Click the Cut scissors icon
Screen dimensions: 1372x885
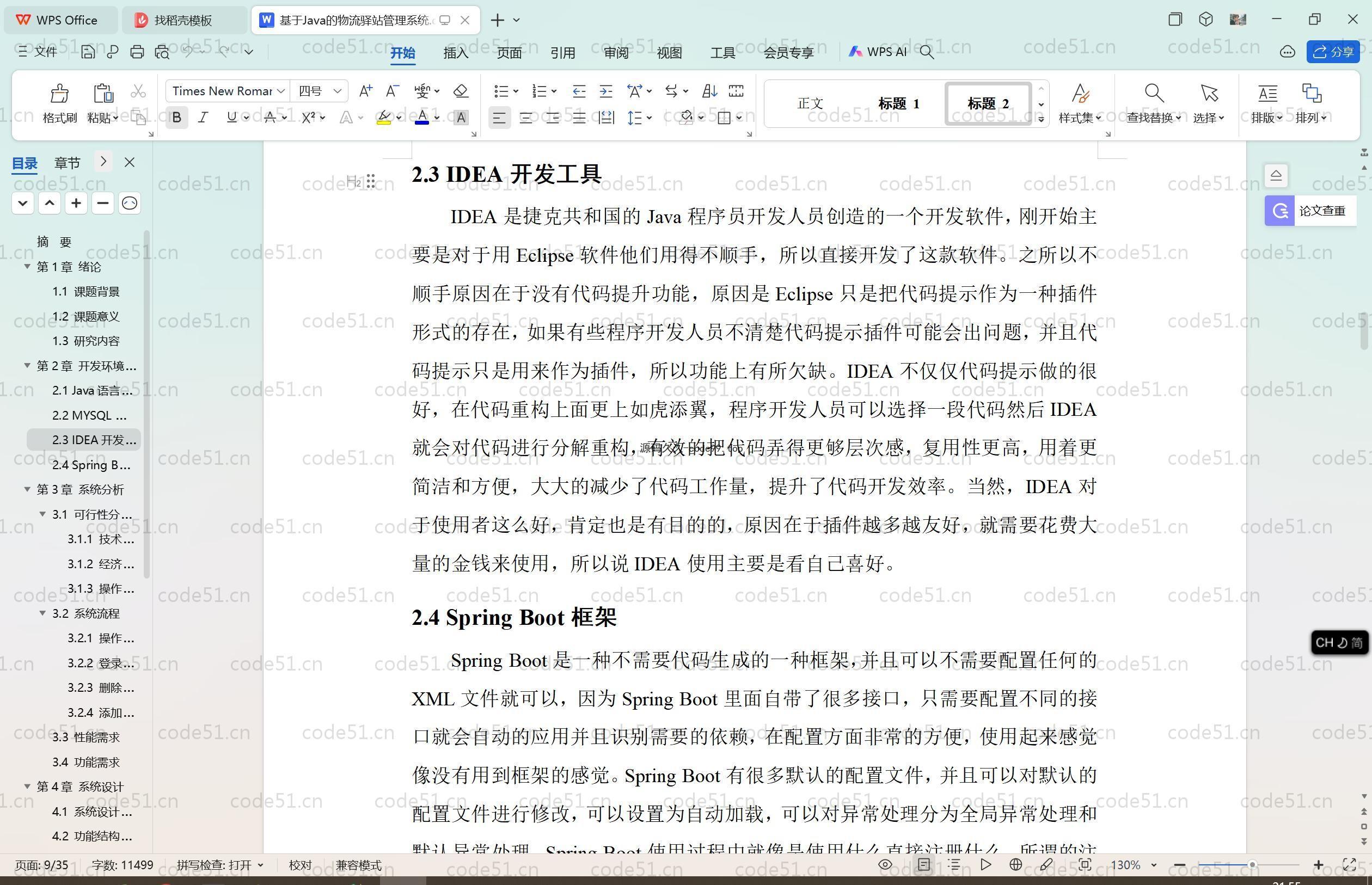(138, 91)
